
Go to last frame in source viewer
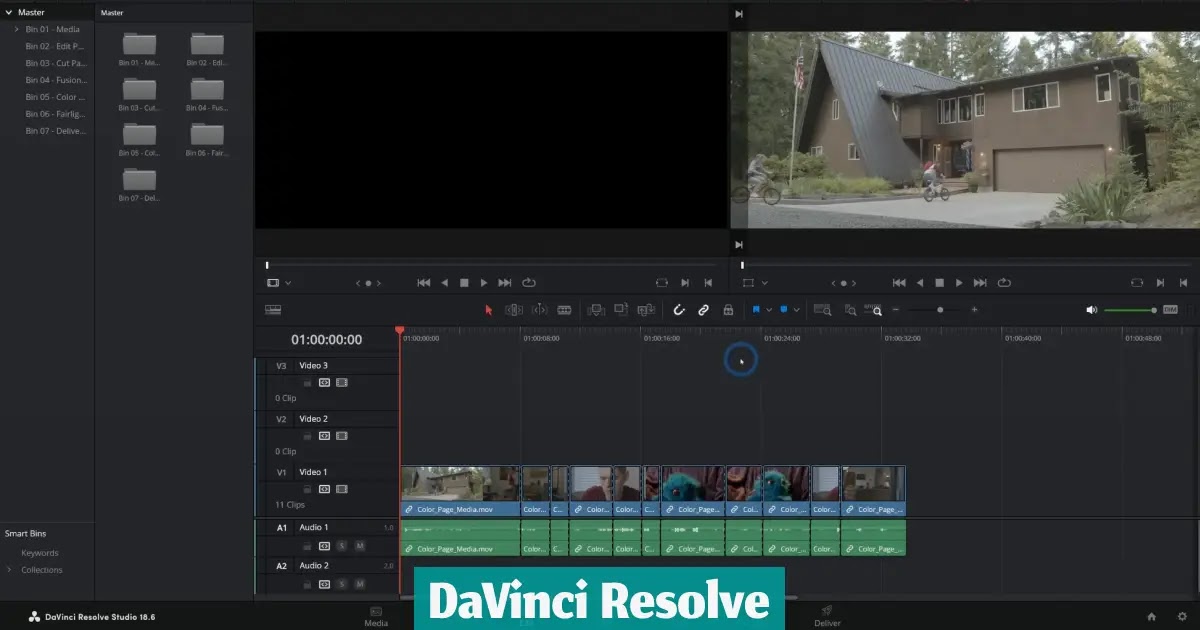coord(505,283)
